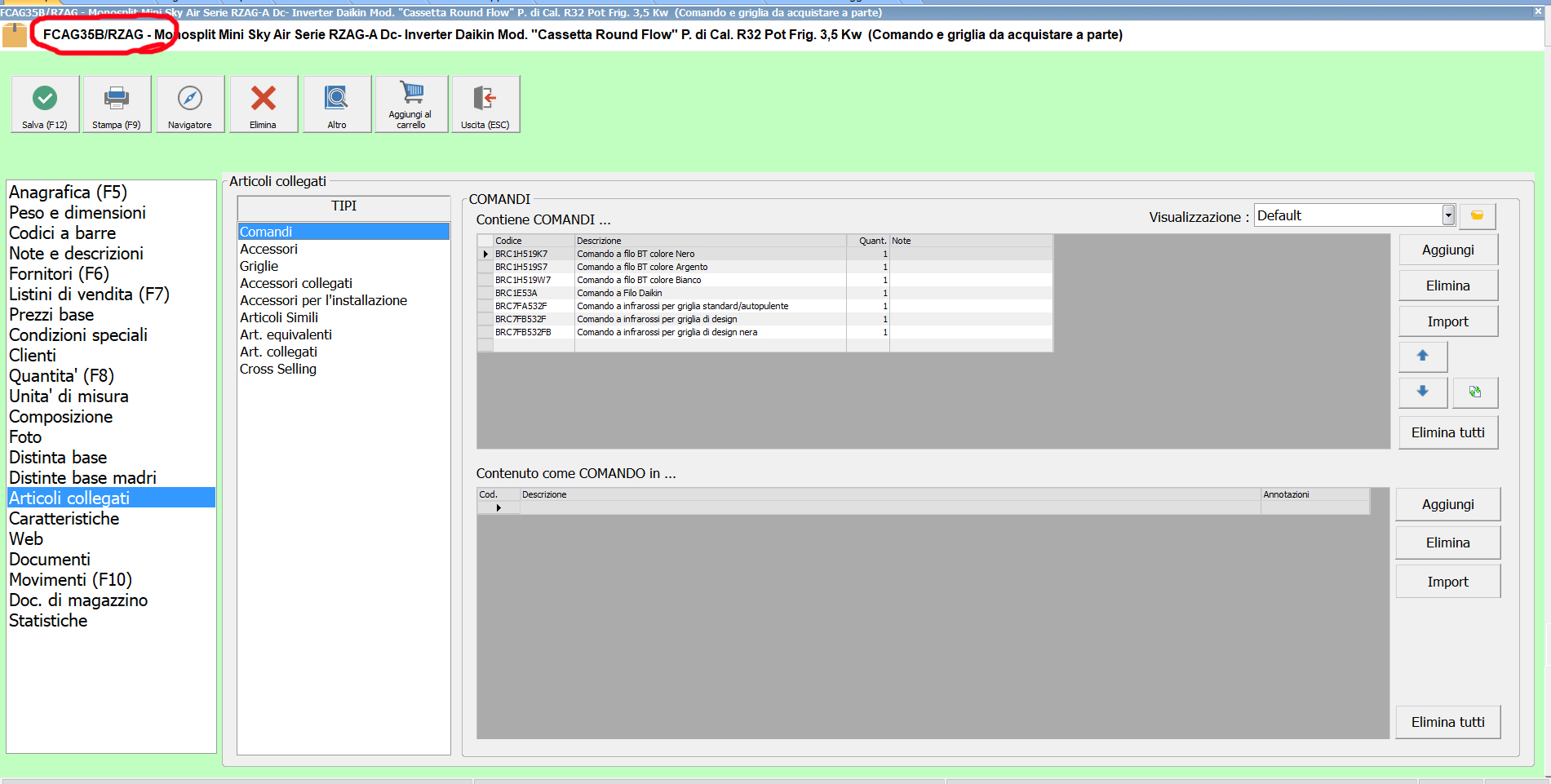Click Aggiungi under Contenuto come COMANDO in

[1448, 504]
